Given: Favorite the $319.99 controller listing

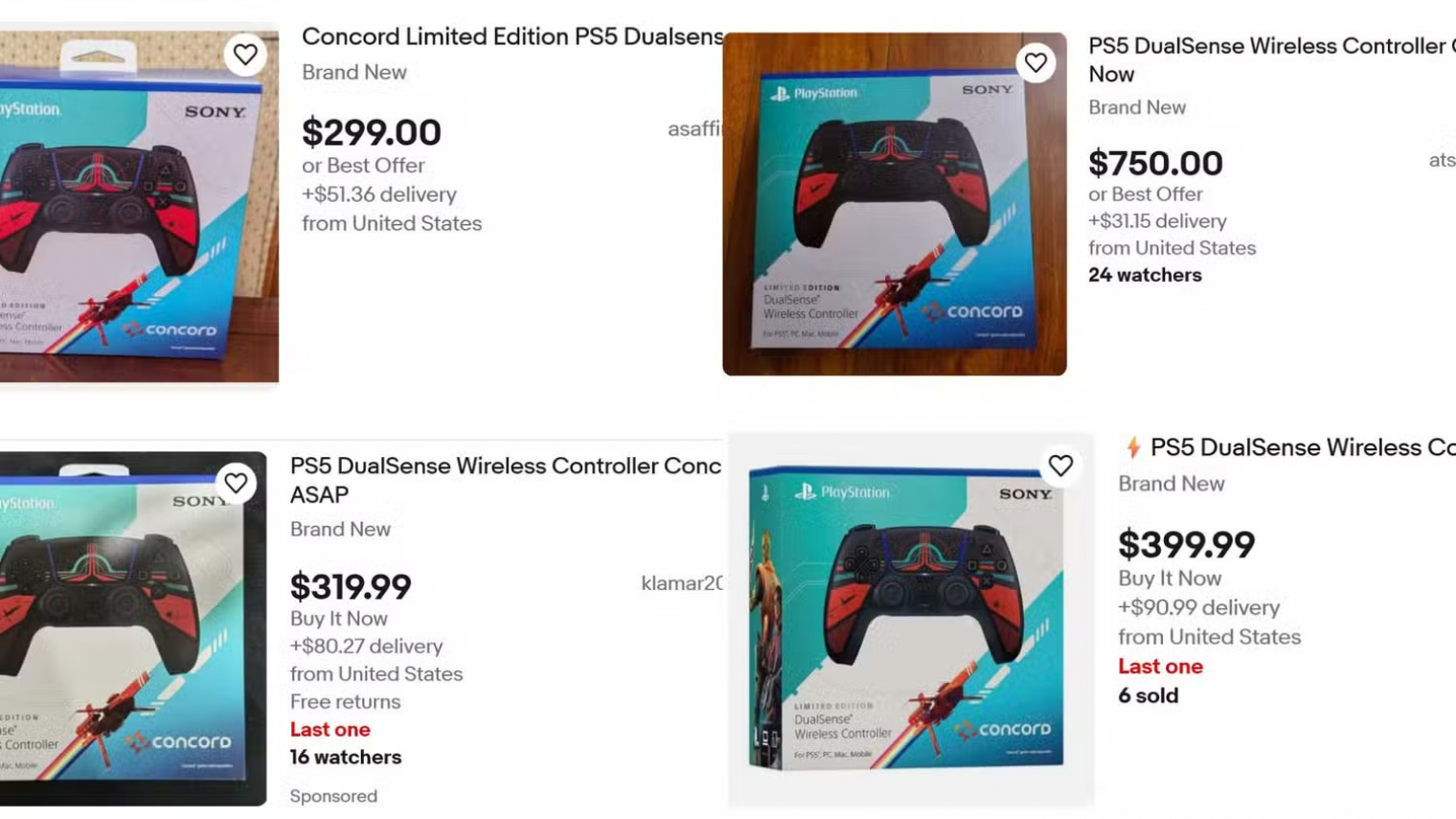Looking at the screenshot, I should pos(236,483).
